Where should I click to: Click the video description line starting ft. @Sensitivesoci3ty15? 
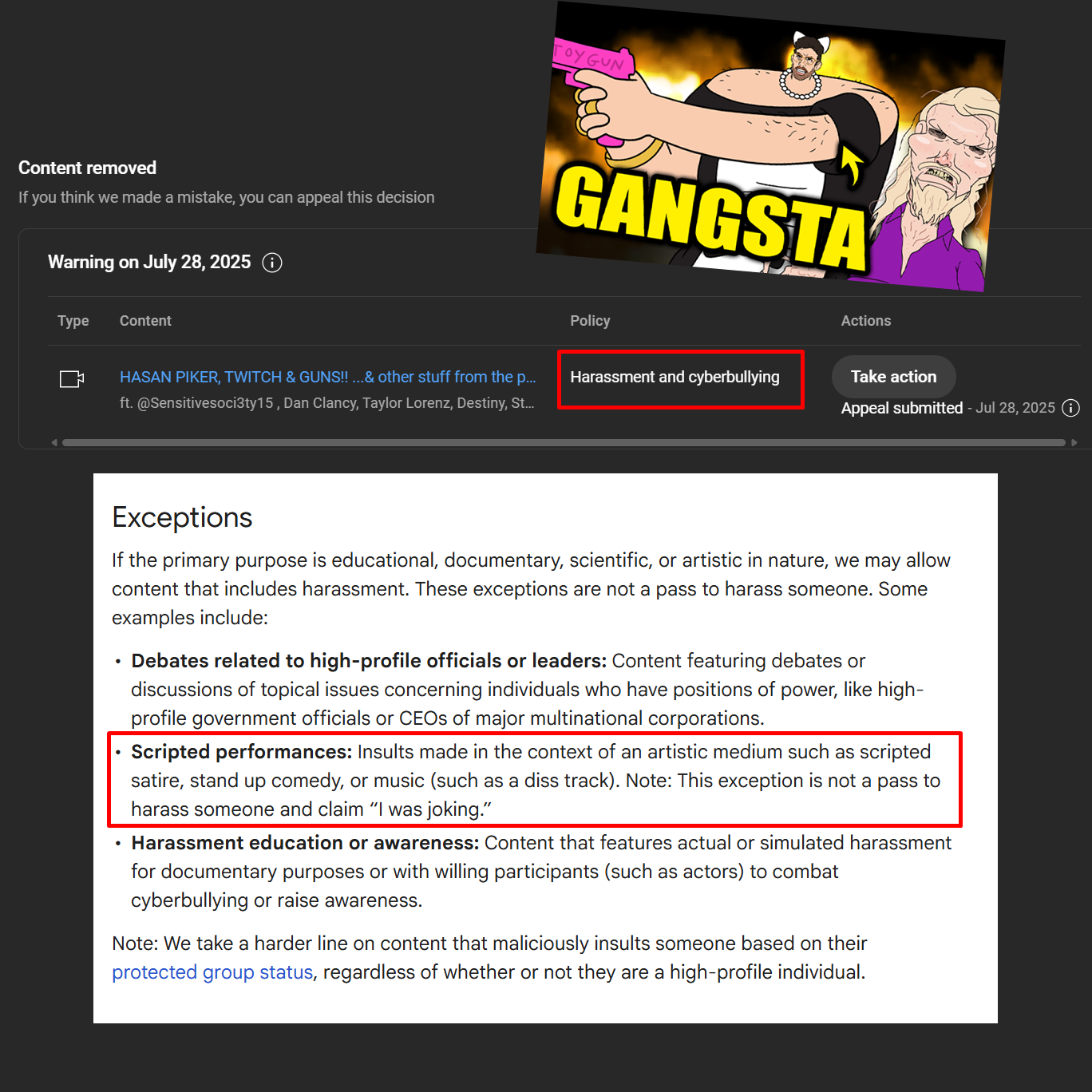coord(327,403)
